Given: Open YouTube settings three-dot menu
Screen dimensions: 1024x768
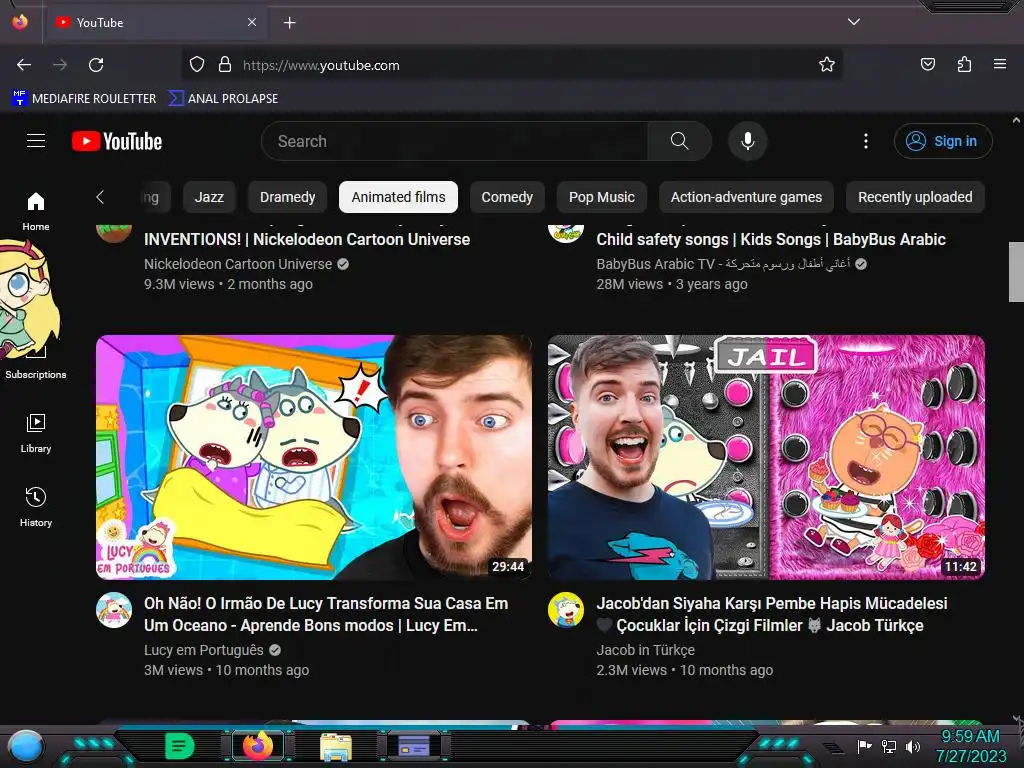Looking at the screenshot, I should coord(866,141).
